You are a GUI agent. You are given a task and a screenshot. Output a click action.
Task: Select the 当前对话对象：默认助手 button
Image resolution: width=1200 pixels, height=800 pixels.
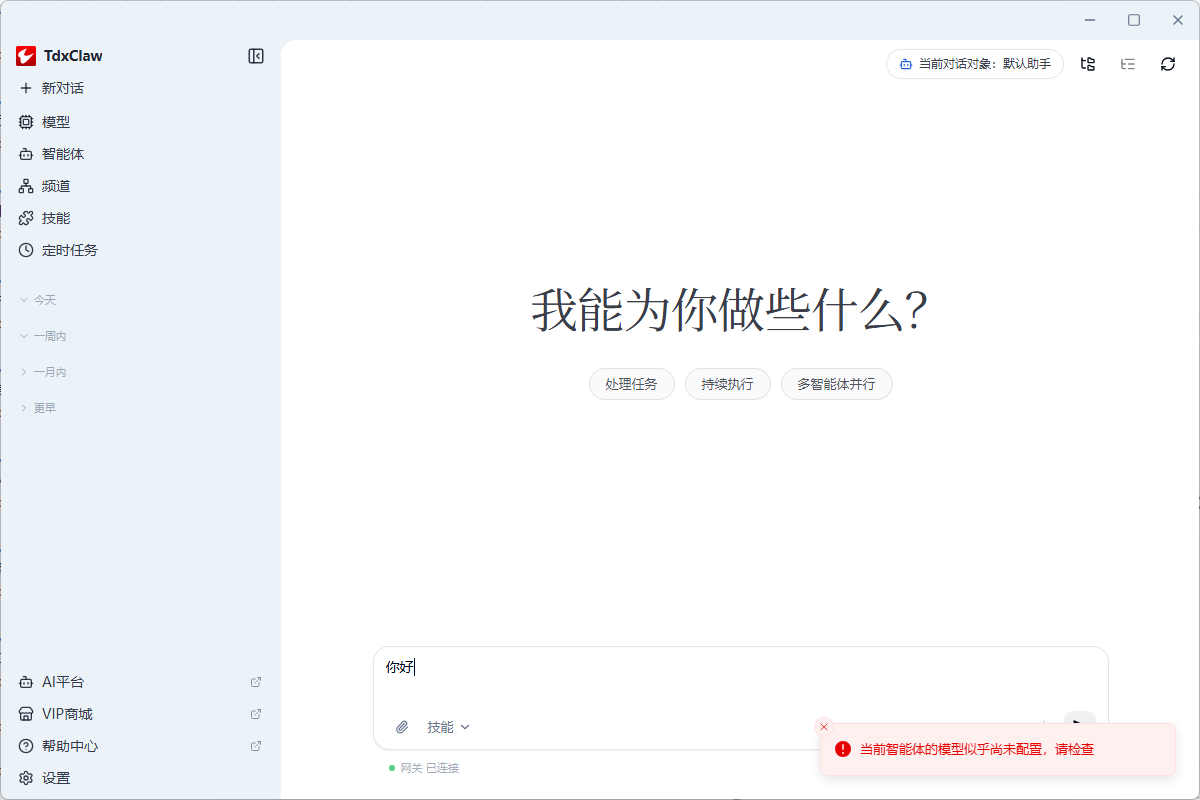pyautogui.click(x=975, y=64)
